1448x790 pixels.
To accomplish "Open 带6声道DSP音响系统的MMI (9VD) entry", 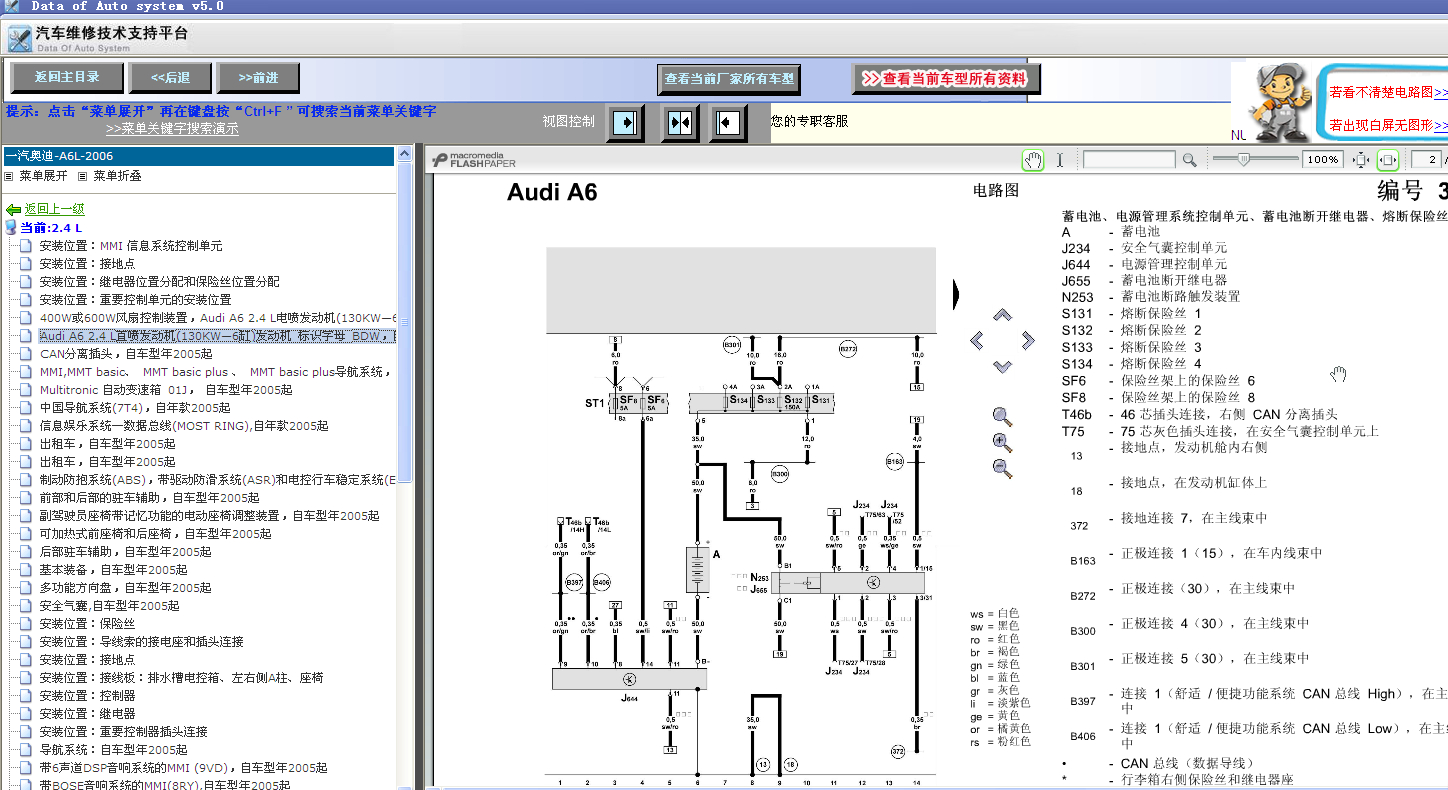I will coord(183,768).
